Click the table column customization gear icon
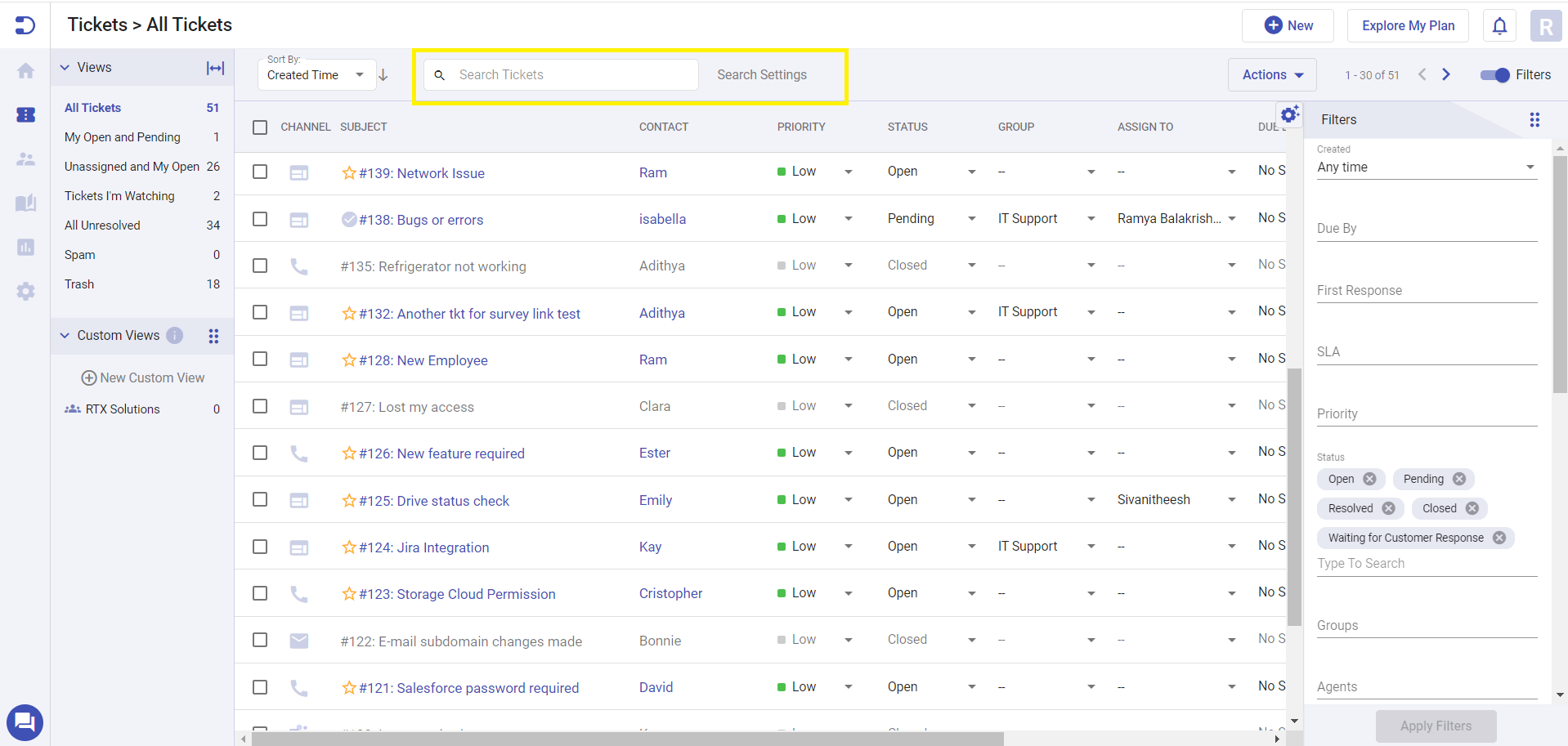The width and height of the screenshot is (1568, 746). (1290, 115)
